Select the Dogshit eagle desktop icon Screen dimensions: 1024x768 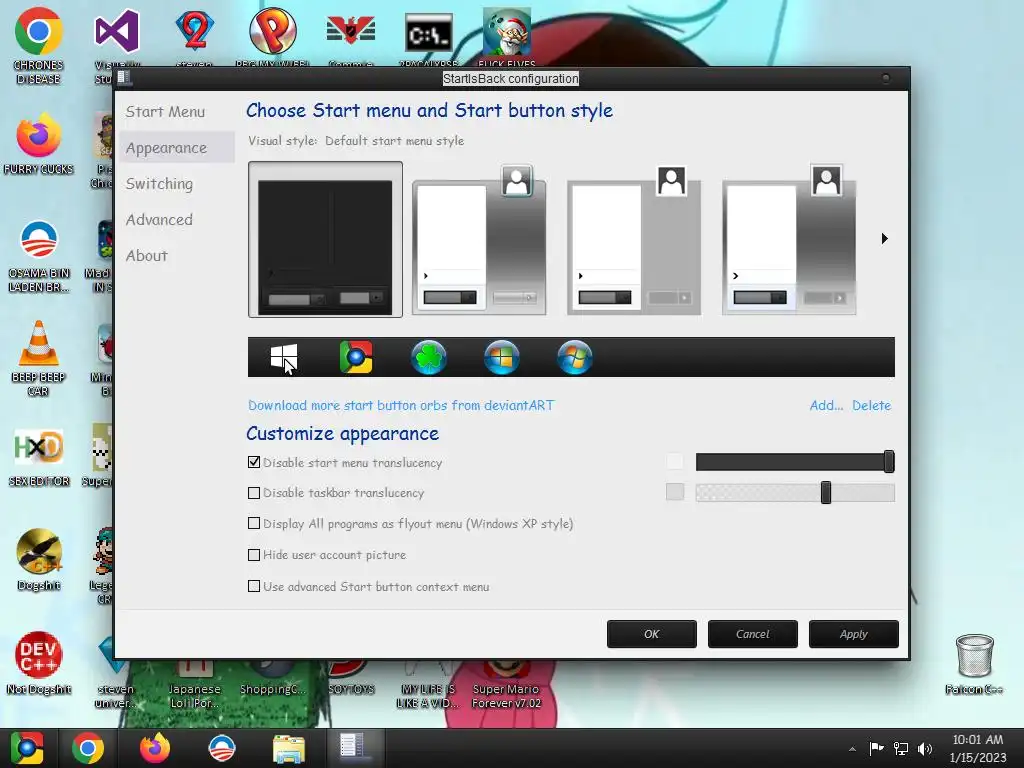(39, 560)
